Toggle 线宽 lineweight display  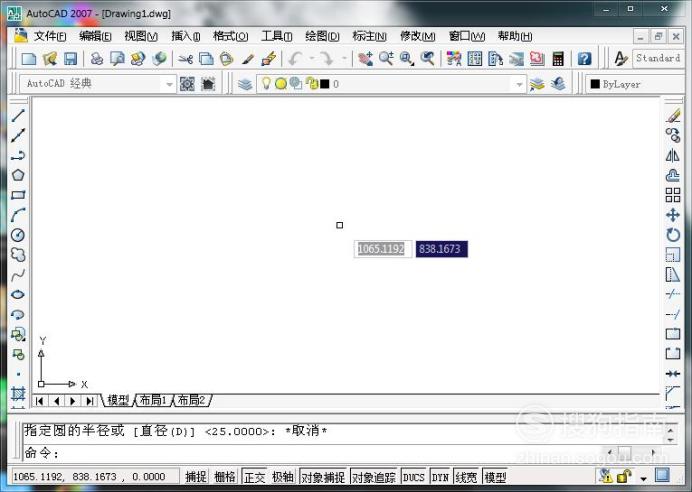click(x=466, y=477)
